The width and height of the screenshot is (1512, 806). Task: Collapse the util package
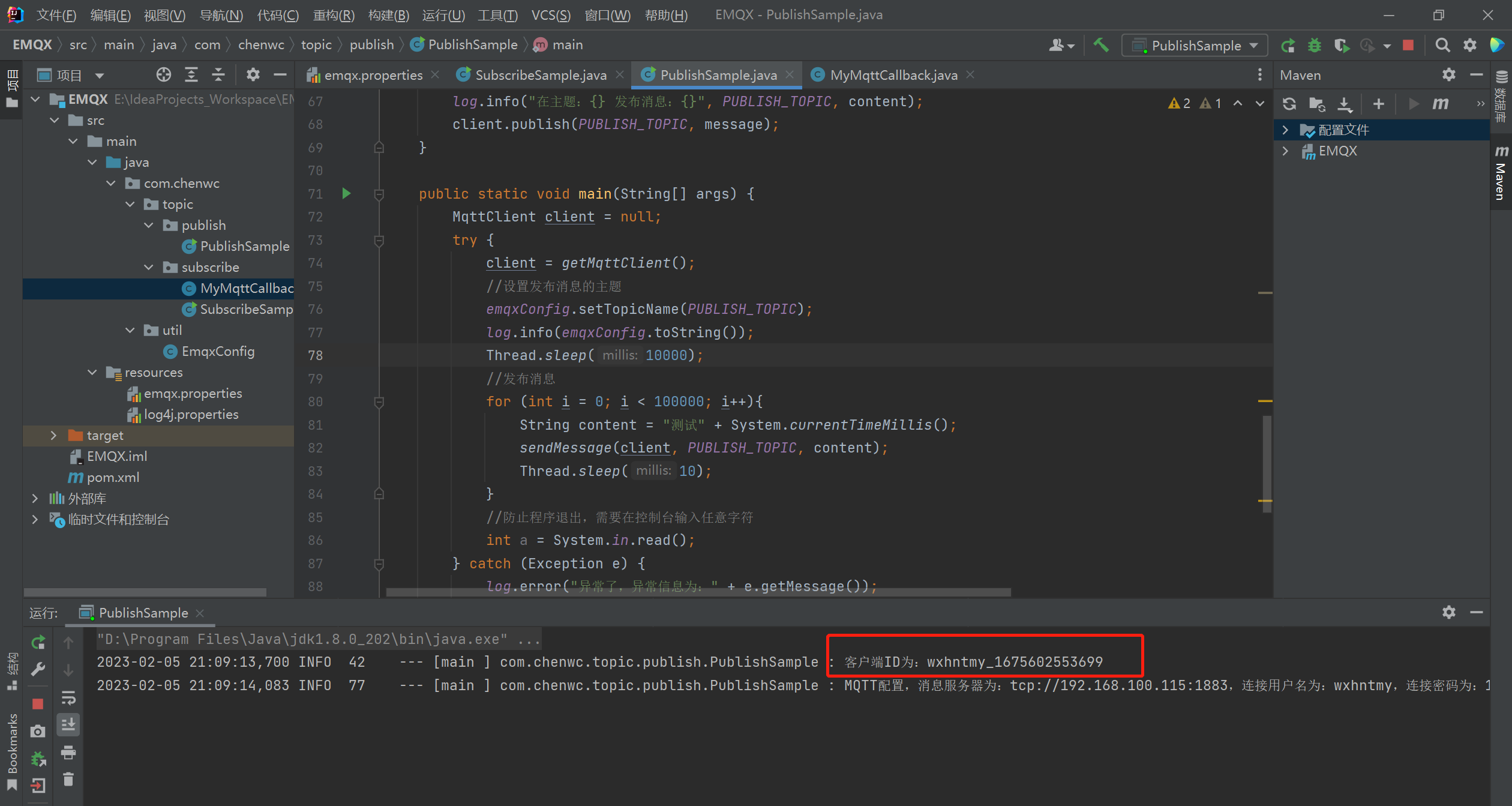click(x=130, y=330)
